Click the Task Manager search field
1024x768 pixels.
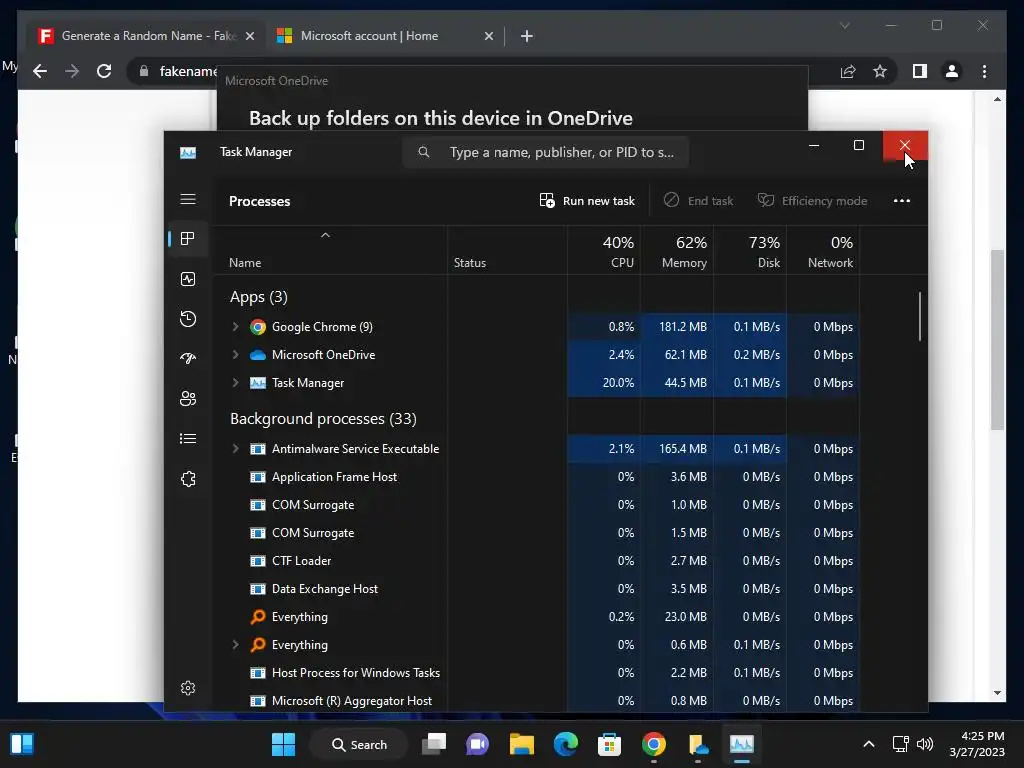(546, 152)
